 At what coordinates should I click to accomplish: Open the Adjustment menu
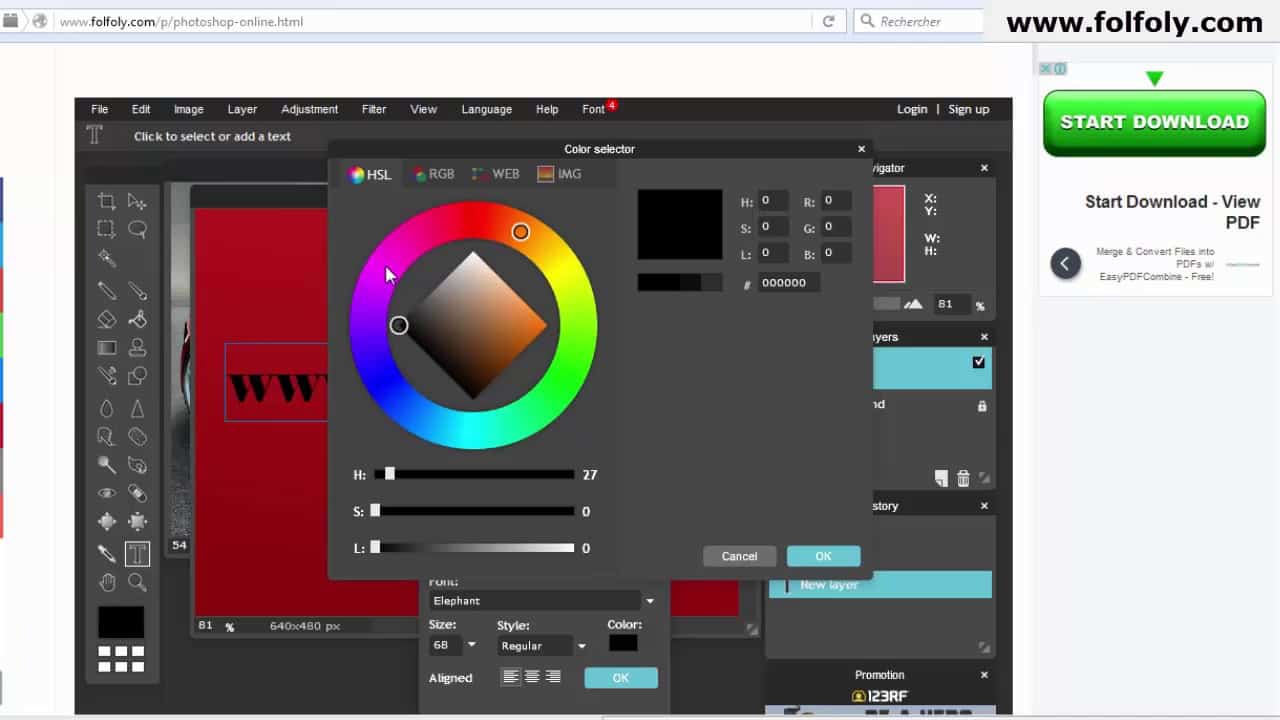[x=309, y=109]
